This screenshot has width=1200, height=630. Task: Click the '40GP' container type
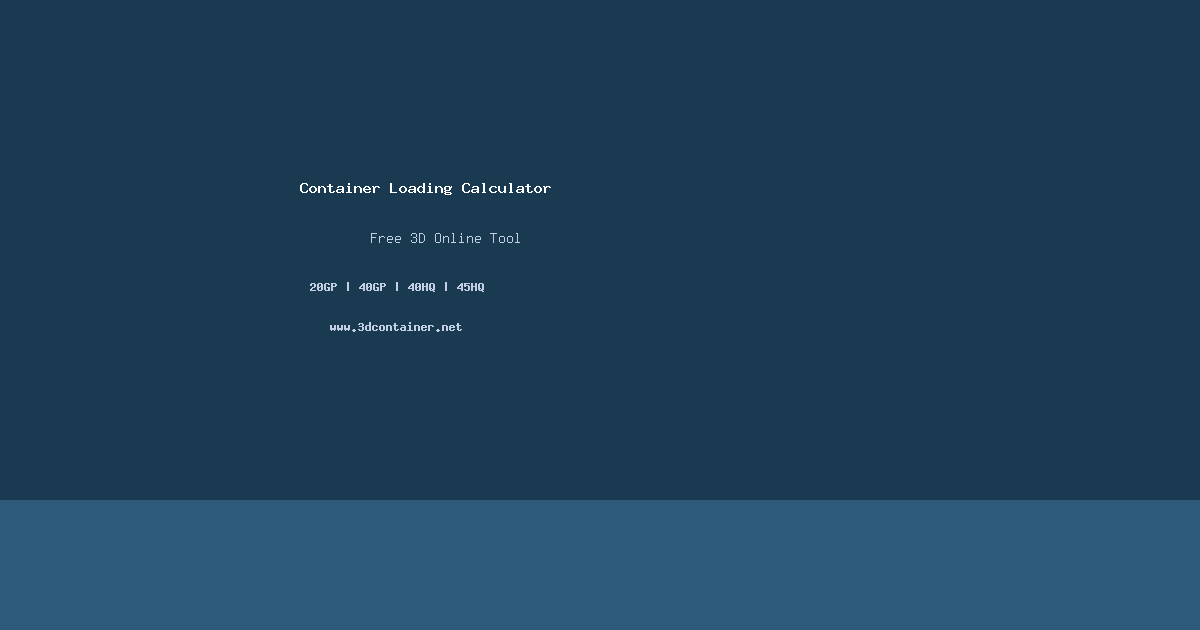372,287
